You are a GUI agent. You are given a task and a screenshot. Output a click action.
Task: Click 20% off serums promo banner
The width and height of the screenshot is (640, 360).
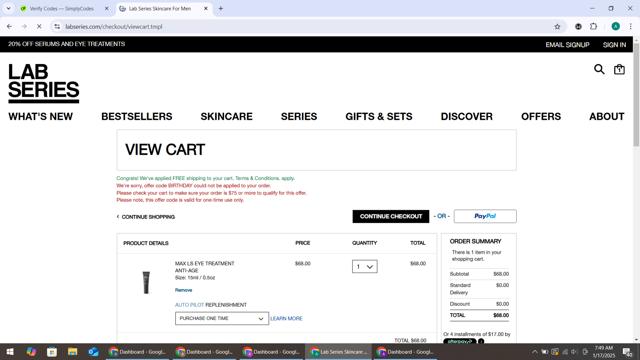coord(67,44)
